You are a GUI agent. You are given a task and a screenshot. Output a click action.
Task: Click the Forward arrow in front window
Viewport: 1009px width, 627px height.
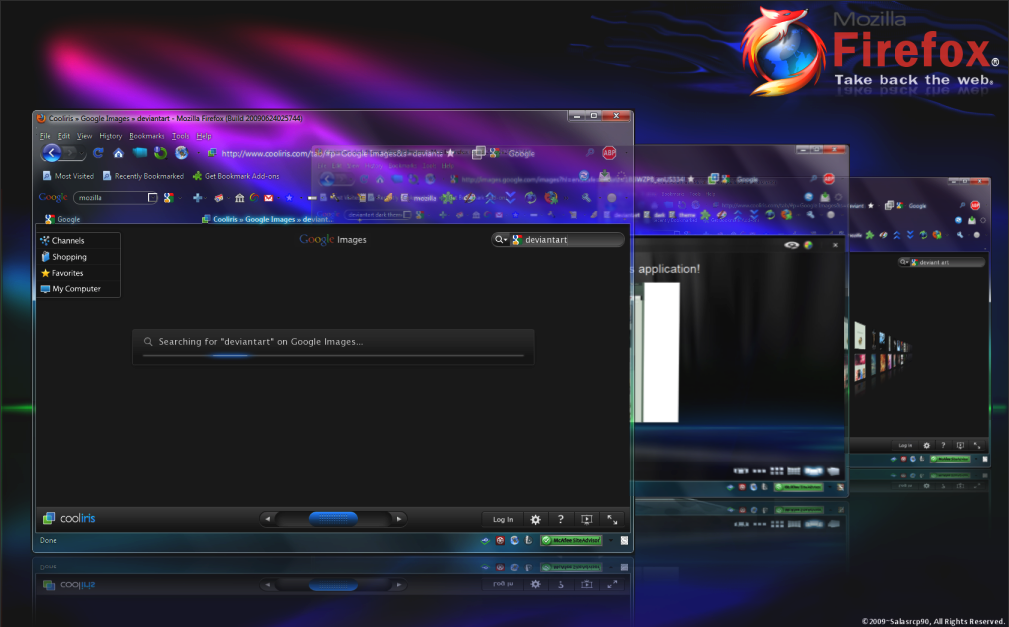click(x=69, y=153)
